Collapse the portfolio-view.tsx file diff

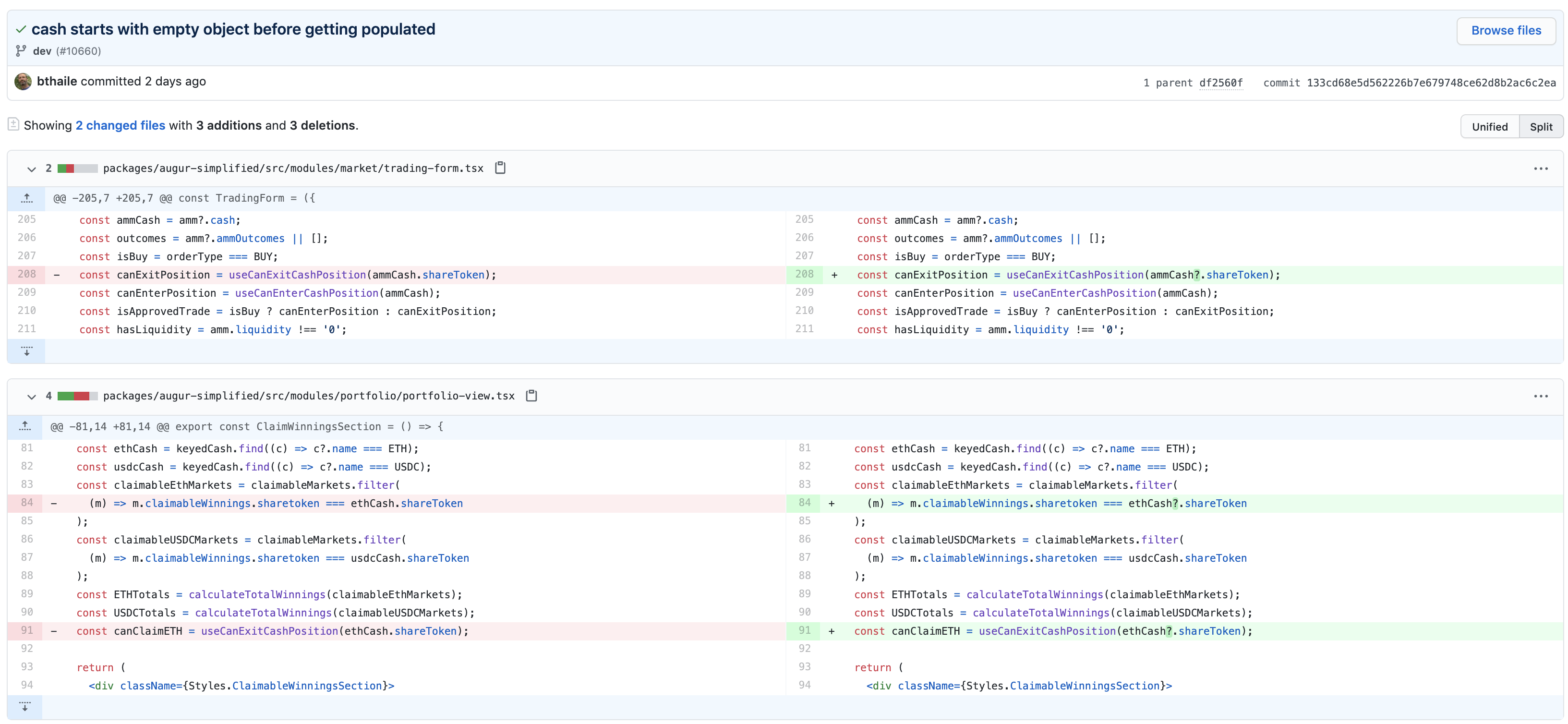pyautogui.click(x=32, y=397)
